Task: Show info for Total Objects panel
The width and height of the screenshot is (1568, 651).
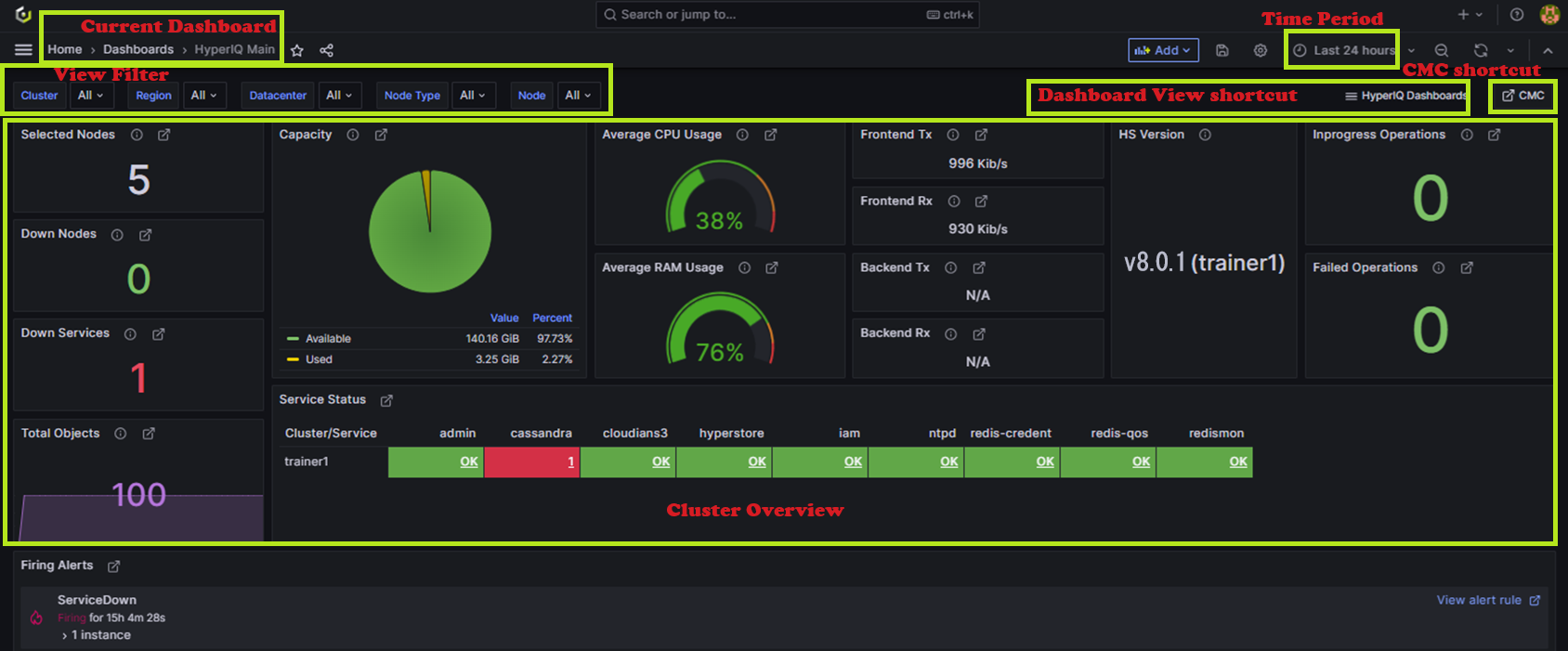Action: (121, 434)
